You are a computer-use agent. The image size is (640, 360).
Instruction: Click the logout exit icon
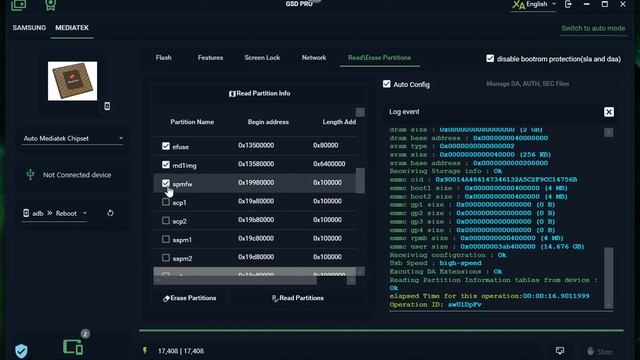pyautogui.click(x=568, y=4)
